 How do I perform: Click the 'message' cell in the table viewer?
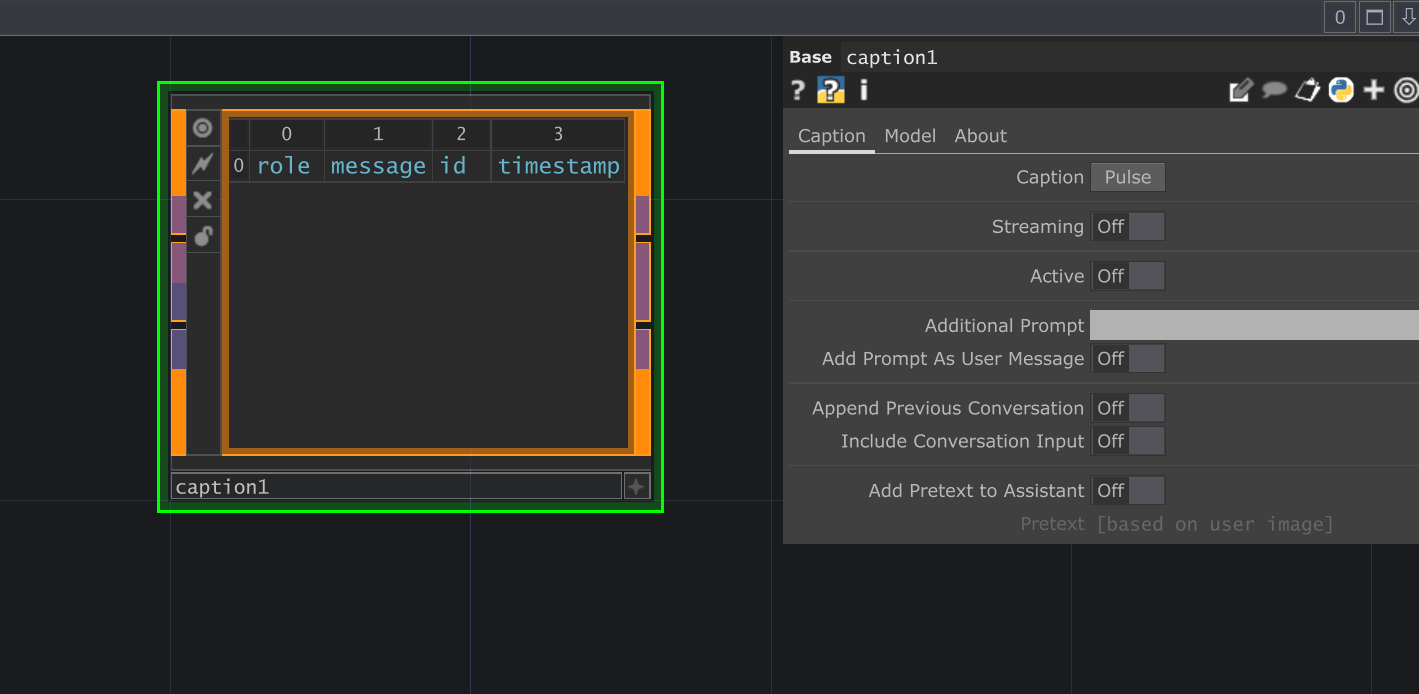click(378, 166)
